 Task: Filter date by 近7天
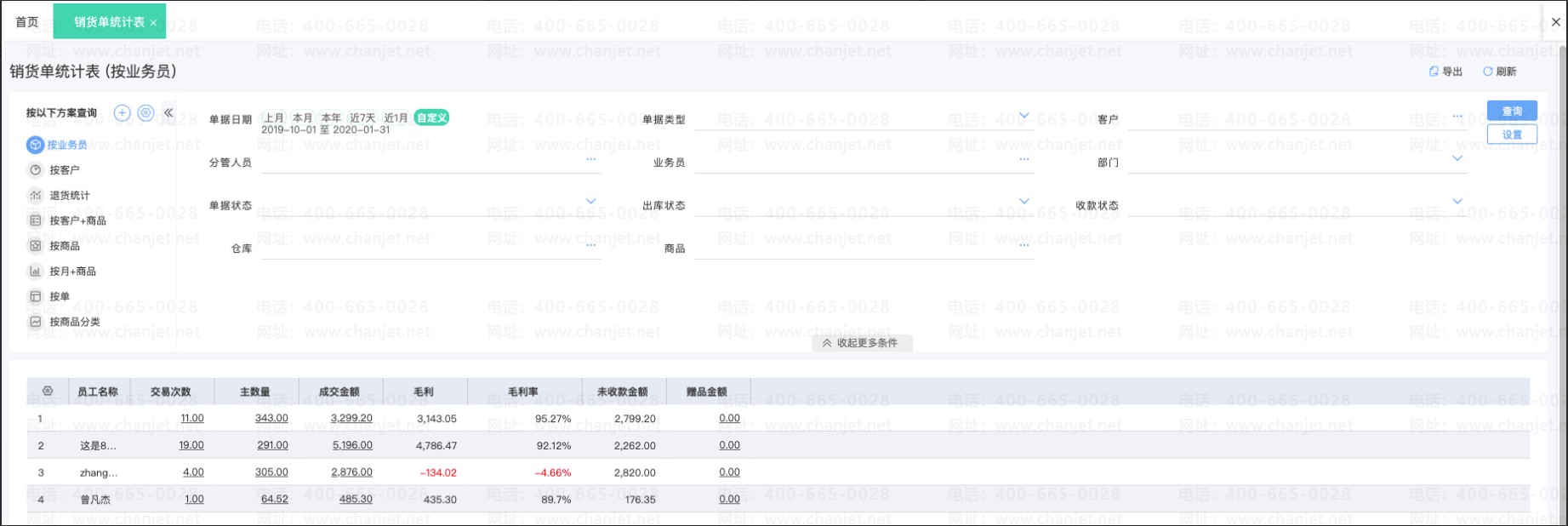pos(362,117)
